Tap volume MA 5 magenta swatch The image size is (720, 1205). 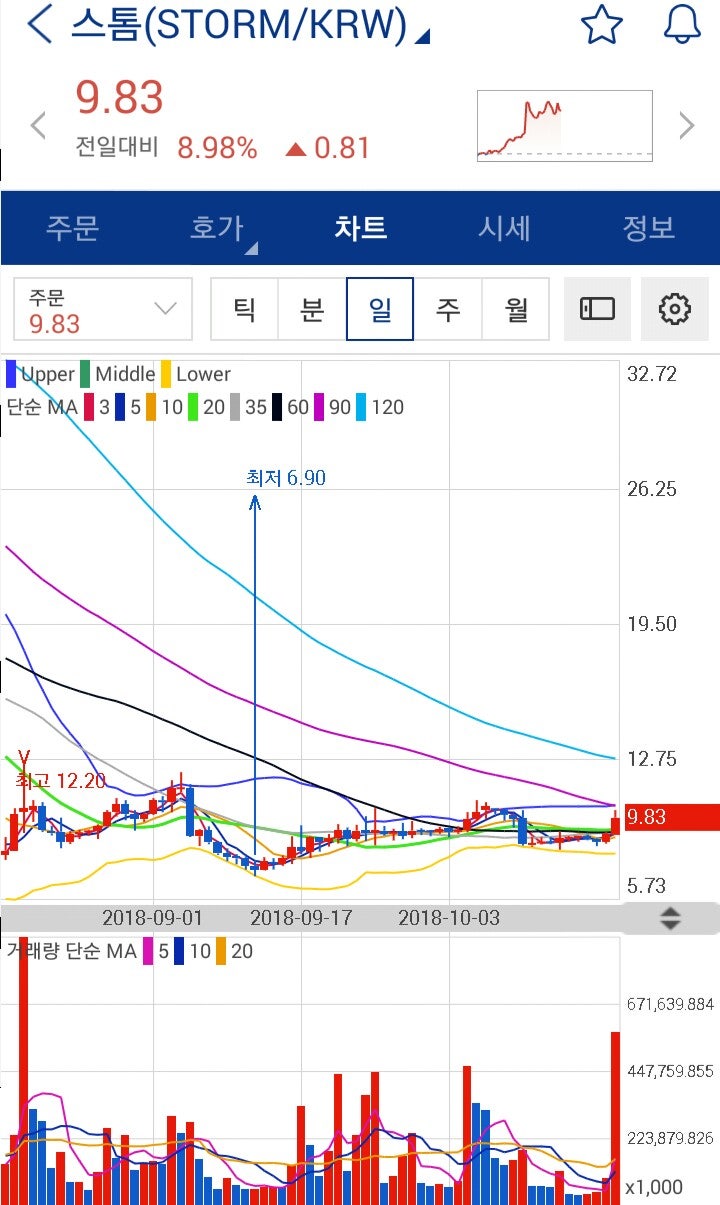[149, 951]
